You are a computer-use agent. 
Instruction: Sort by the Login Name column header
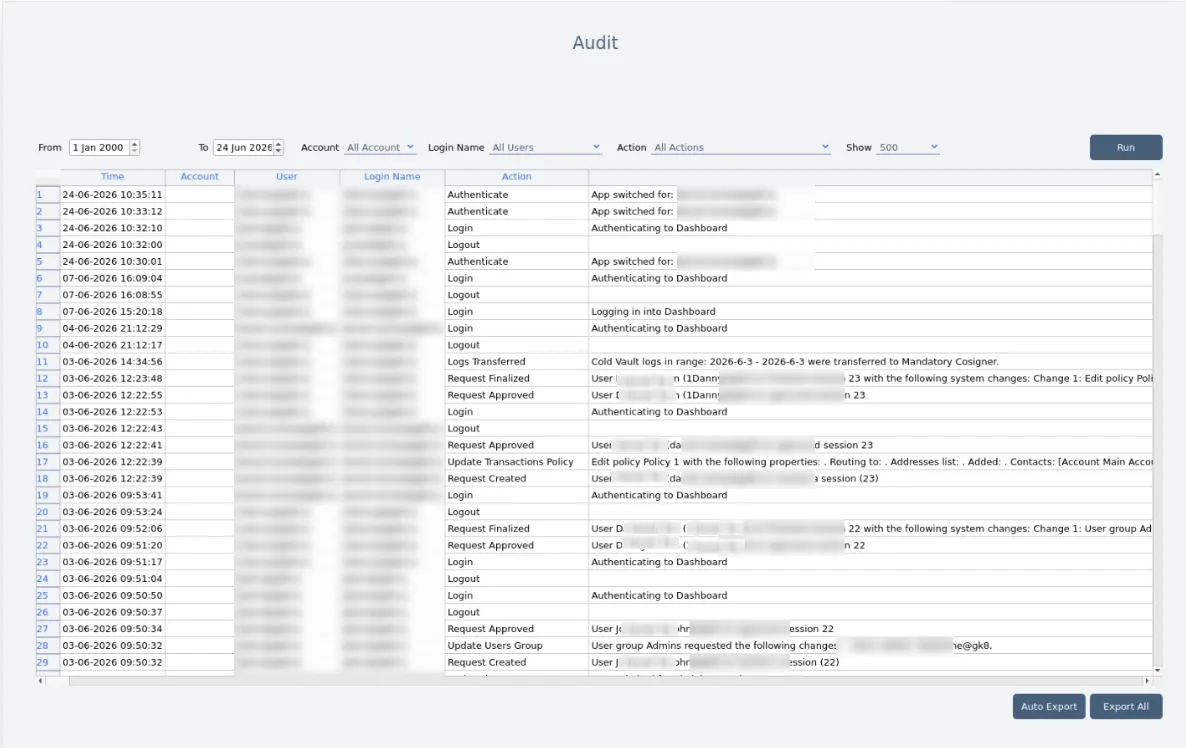click(392, 176)
